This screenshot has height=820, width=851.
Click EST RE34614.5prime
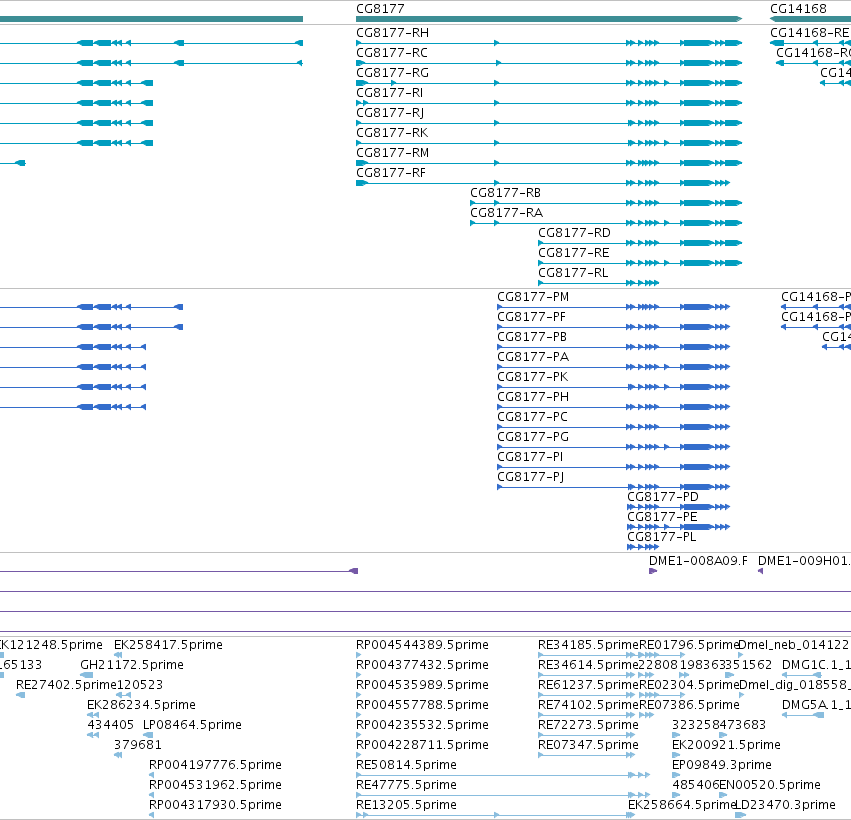pyautogui.click(x=588, y=665)
